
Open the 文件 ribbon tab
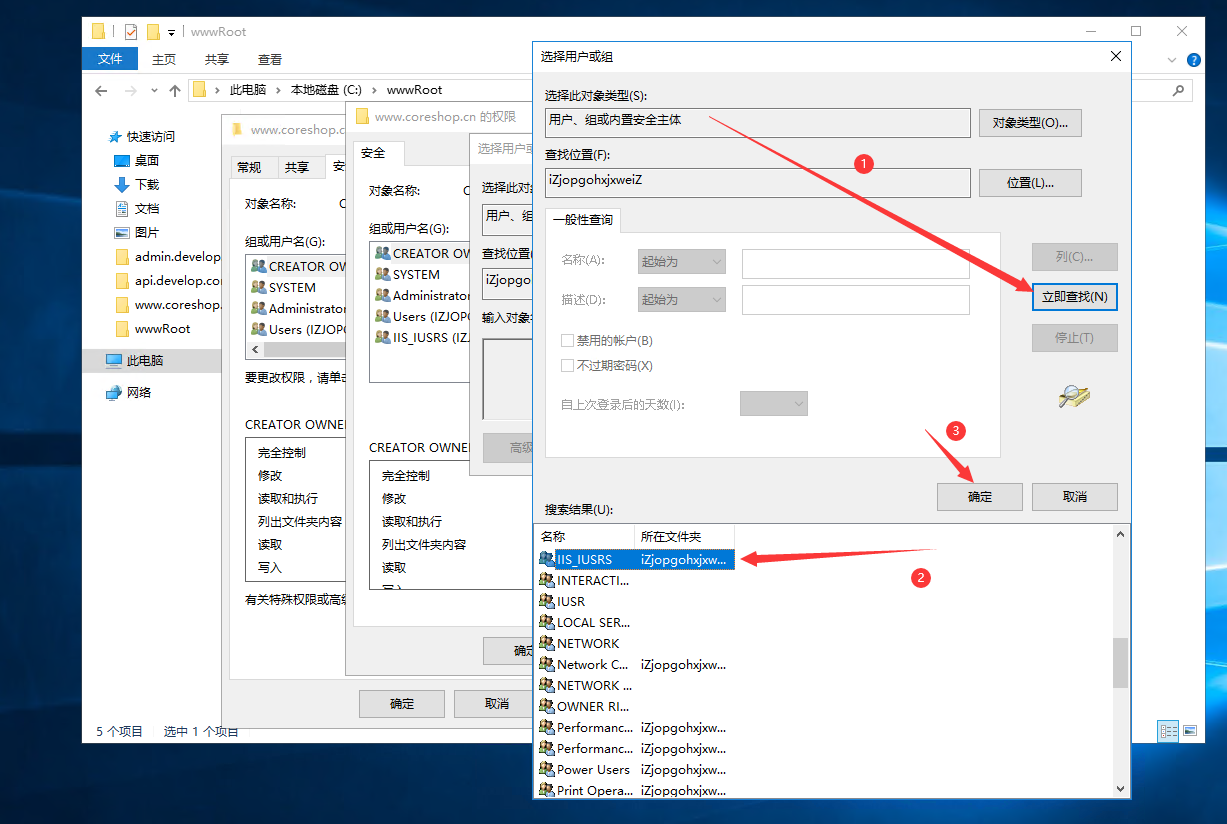pyautogui.click(x=110, y=59)
